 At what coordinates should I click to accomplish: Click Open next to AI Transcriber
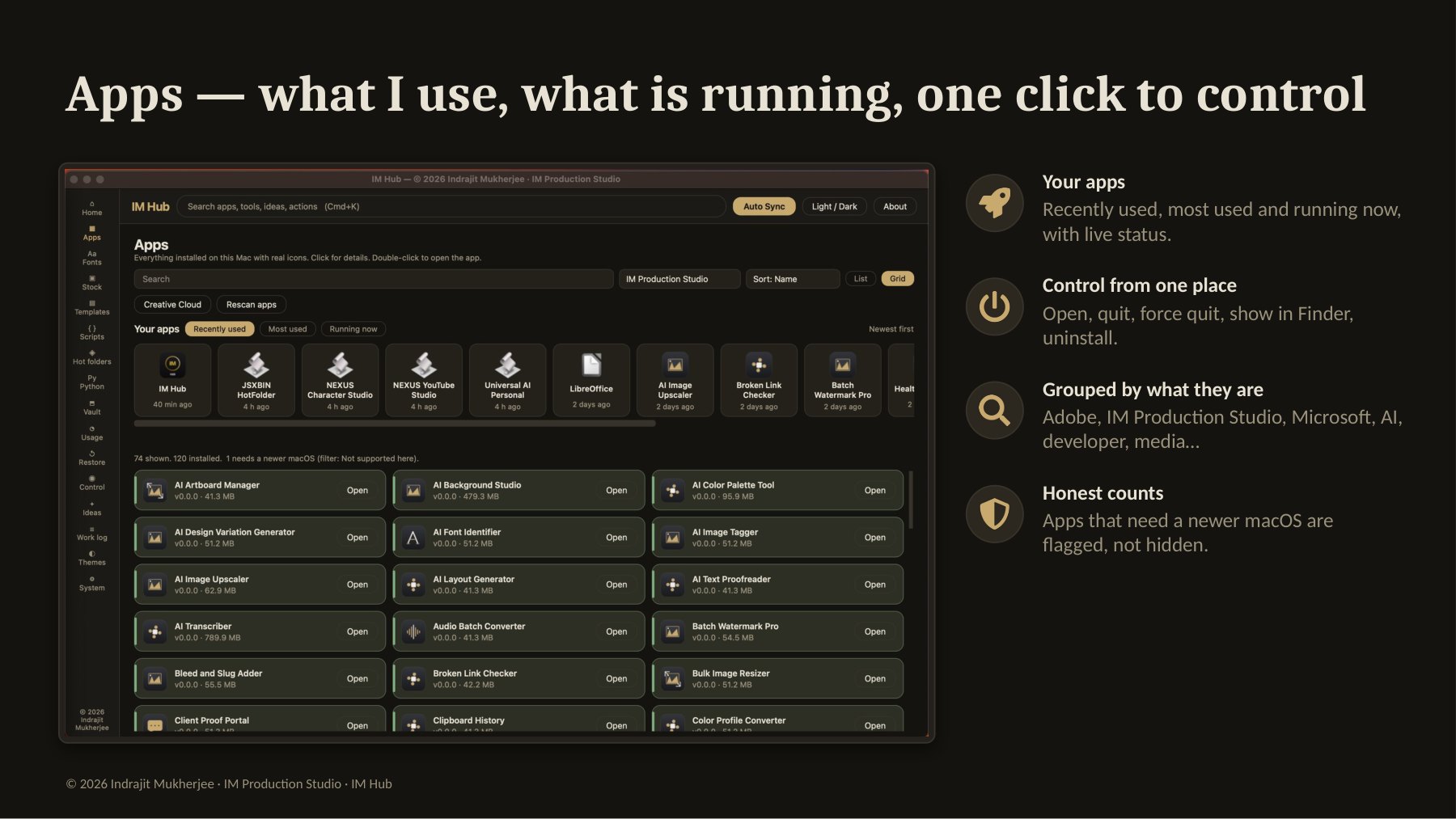point(358,631)
